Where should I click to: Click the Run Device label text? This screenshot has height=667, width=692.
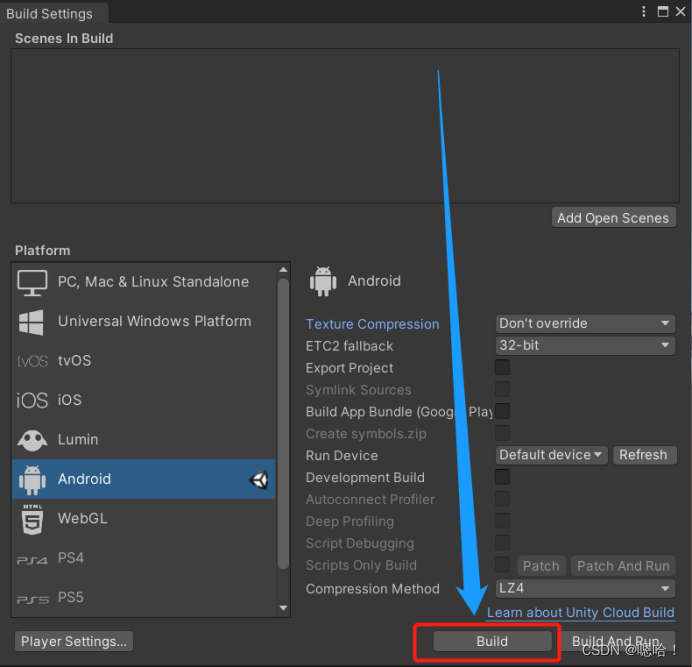point(342,456)
